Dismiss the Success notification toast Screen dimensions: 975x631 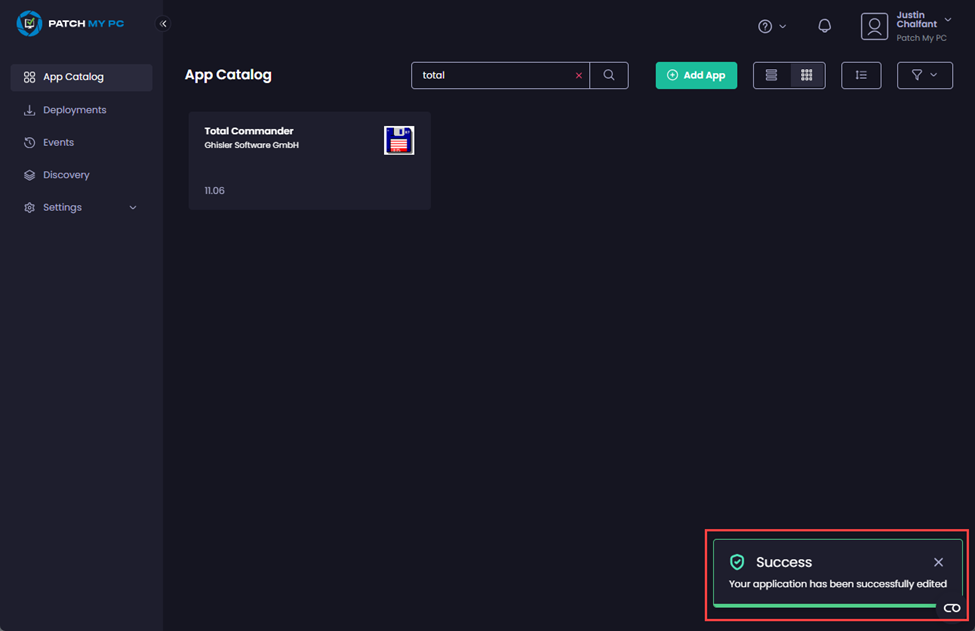click(x=938, y=562)
